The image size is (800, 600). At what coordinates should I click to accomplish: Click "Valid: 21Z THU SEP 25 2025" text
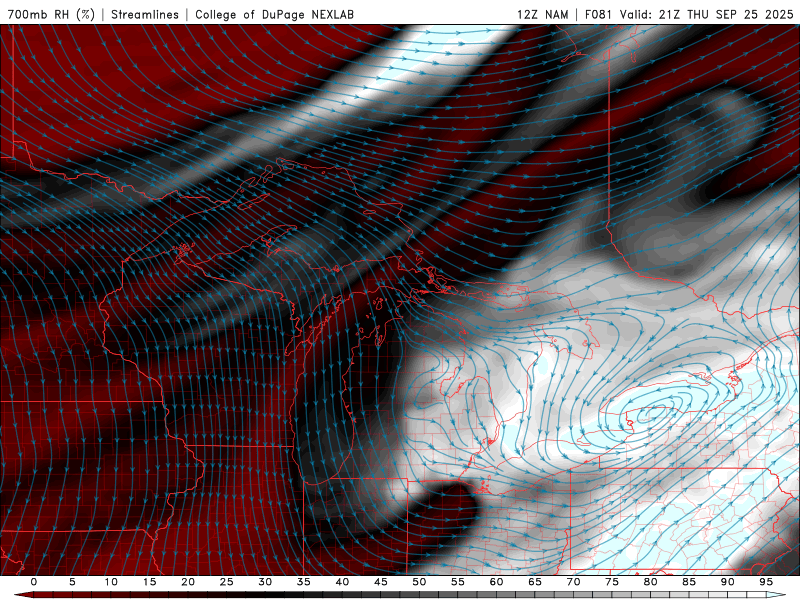pyautogui.click(x=707, y=14)
